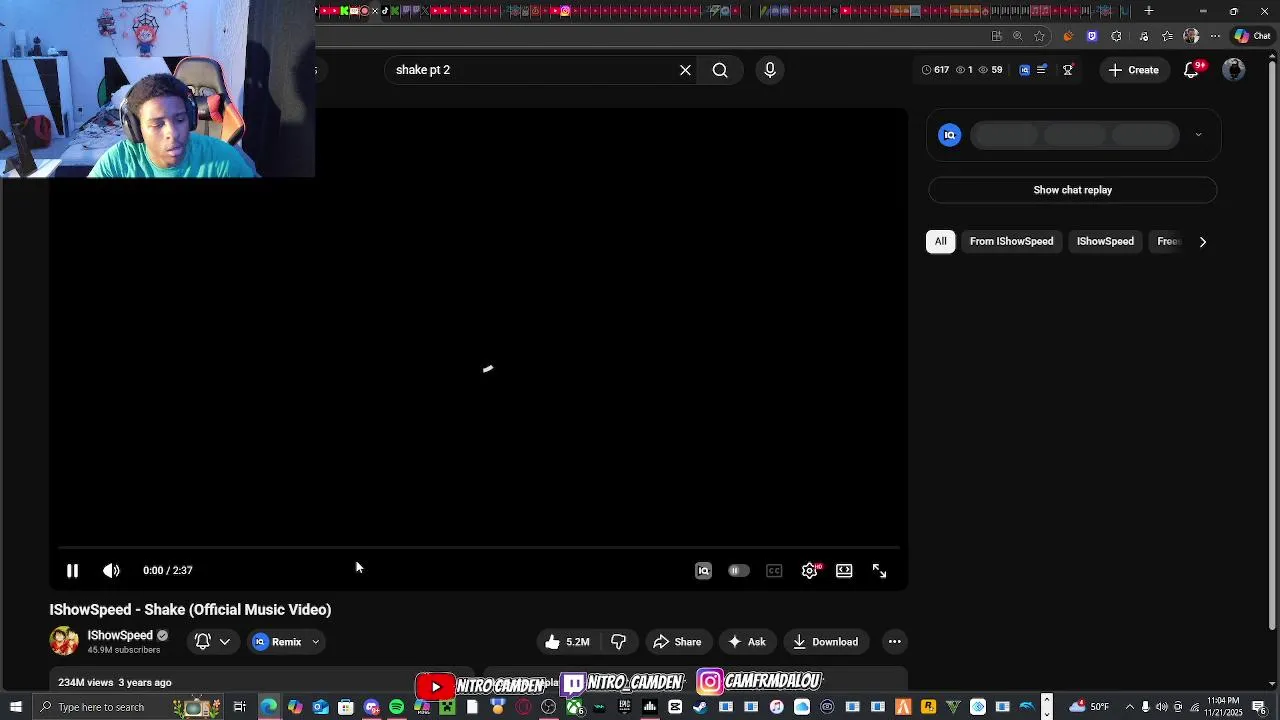Show hidden tray icons chevron
The height and width of the screenshot is (720, 1280).
point(1130,707)
